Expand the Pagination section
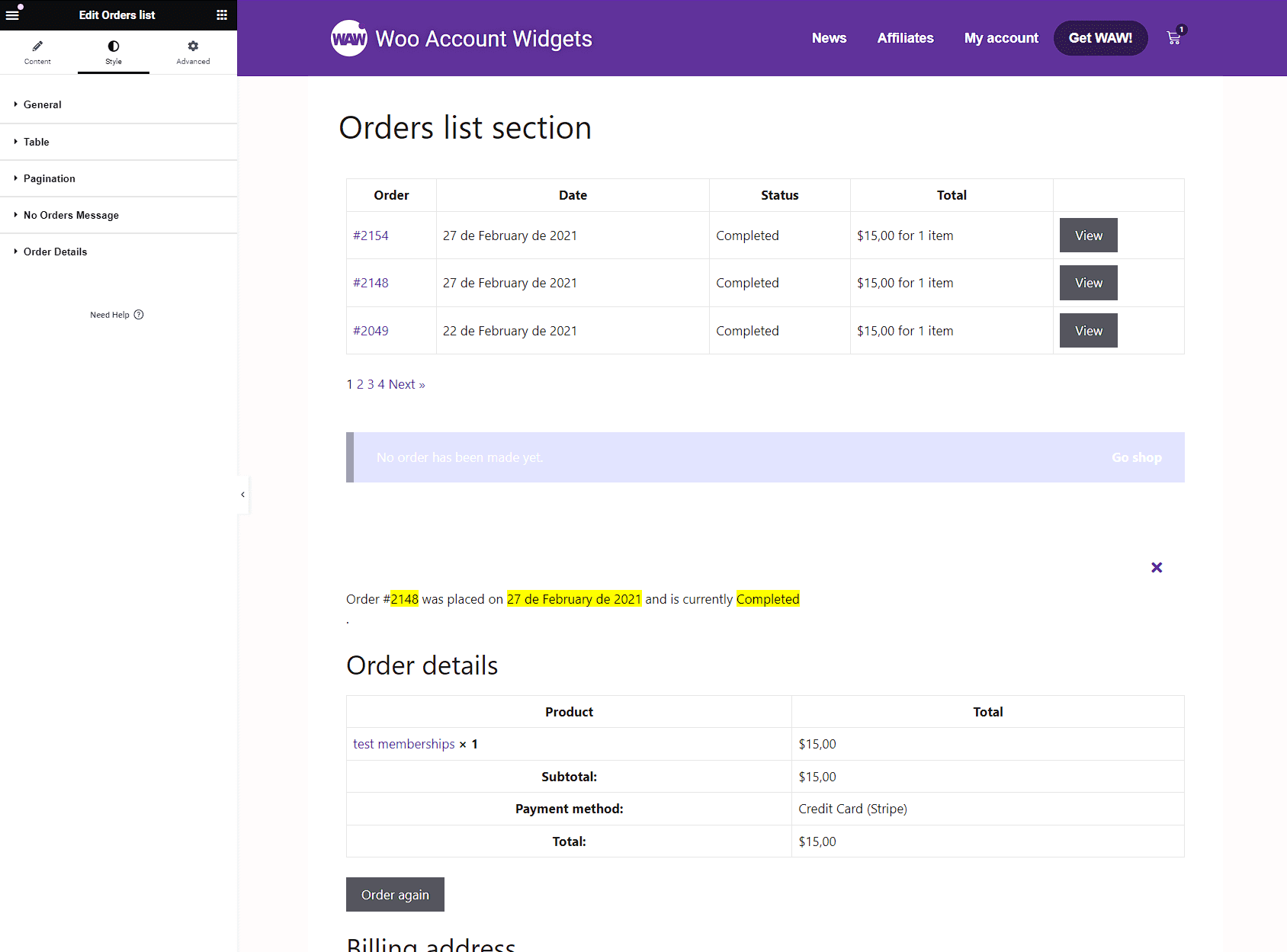The width and height of the screenshot is (1287, 952). 118,178
